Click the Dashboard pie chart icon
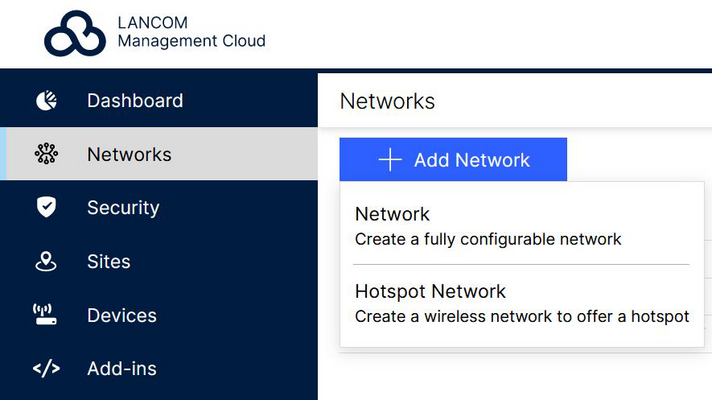 coord(46,101)
